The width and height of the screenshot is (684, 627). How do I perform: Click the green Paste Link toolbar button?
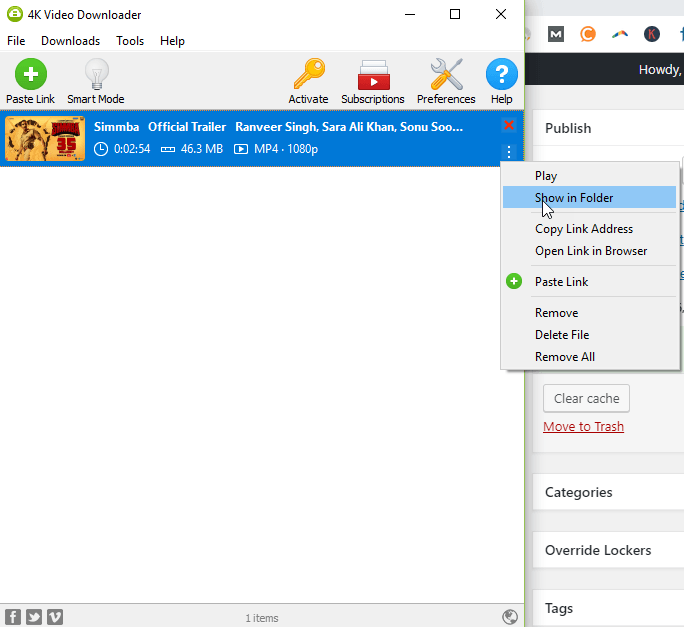(x=31, y=81)
